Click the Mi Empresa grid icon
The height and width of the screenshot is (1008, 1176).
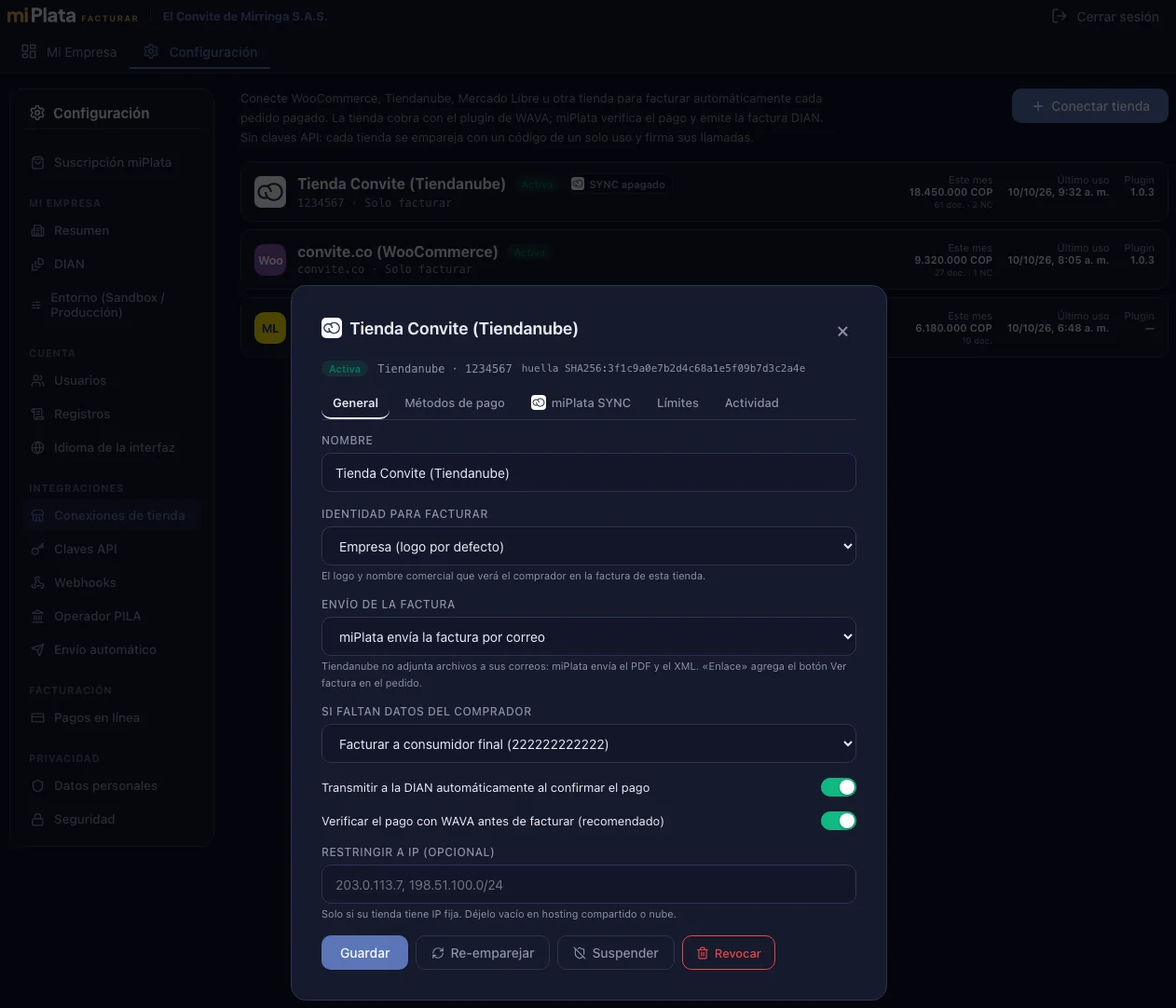click(29, 51)
